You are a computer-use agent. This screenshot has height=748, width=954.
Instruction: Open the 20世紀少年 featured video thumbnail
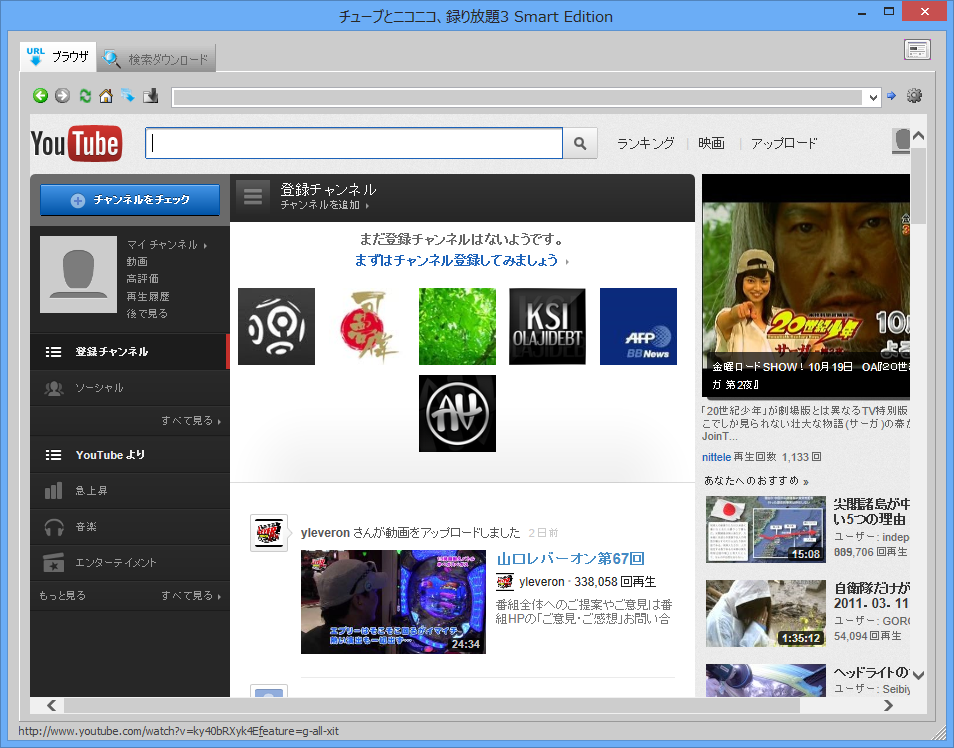click(806, 286)
